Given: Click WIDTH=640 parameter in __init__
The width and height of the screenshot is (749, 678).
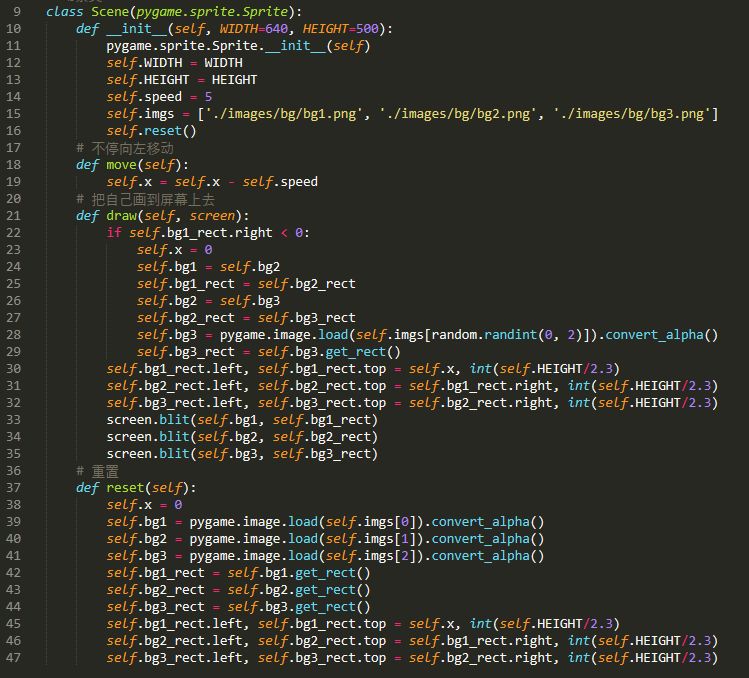Looking at the screenshot, I should (x=254, y=29).
